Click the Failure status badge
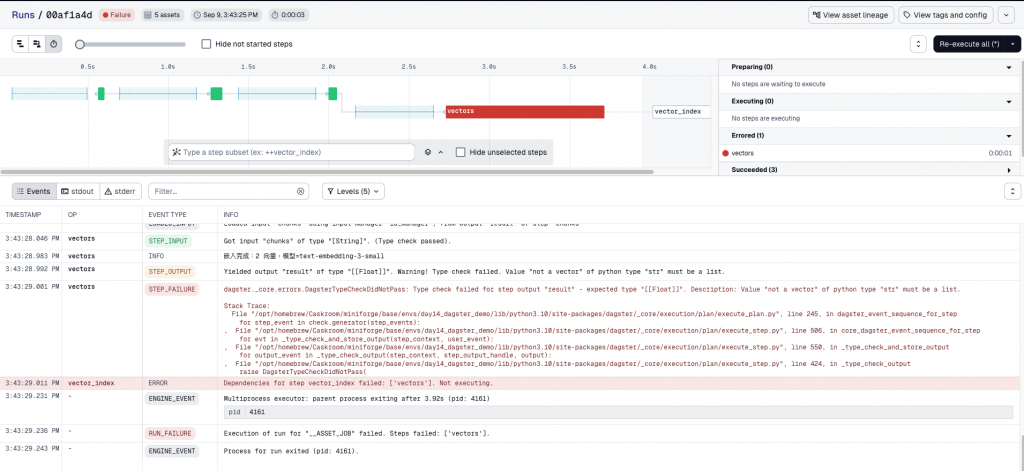 [117, 14]
